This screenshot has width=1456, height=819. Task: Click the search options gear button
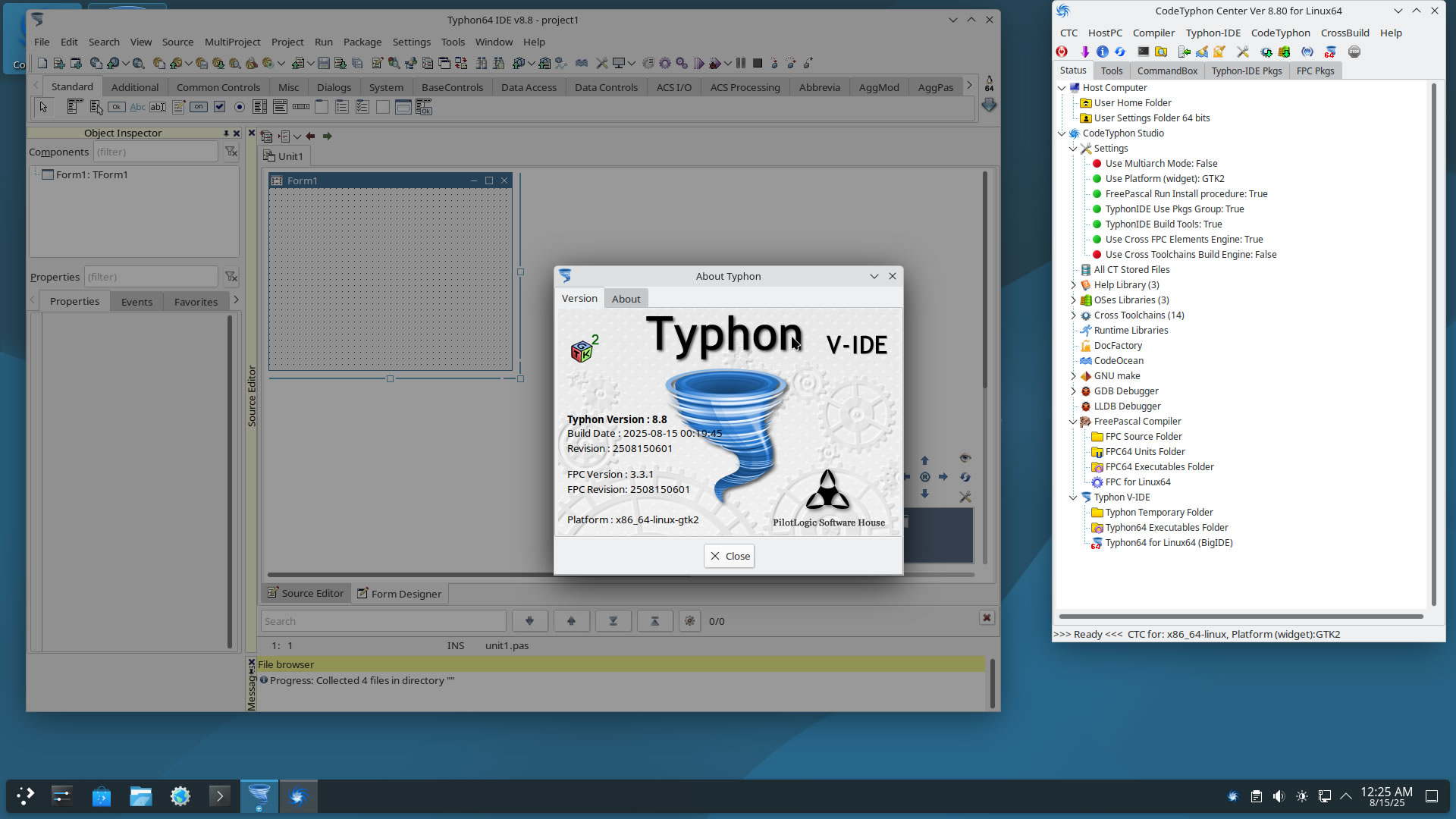689,621
